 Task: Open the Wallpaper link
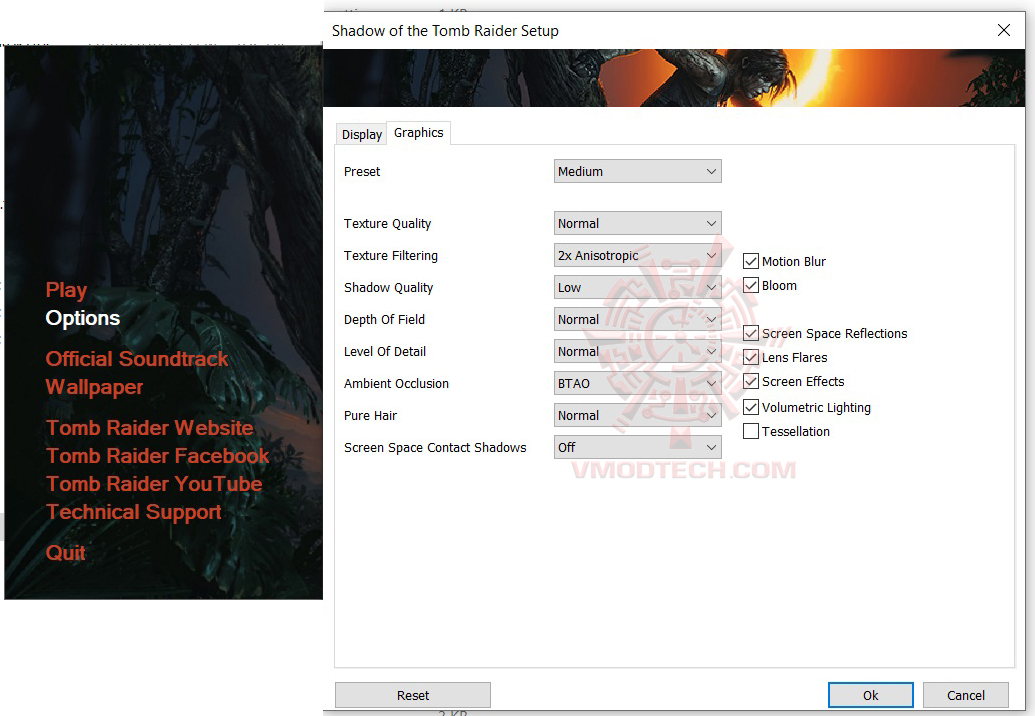pyautogui.click(x=94, y=387)
